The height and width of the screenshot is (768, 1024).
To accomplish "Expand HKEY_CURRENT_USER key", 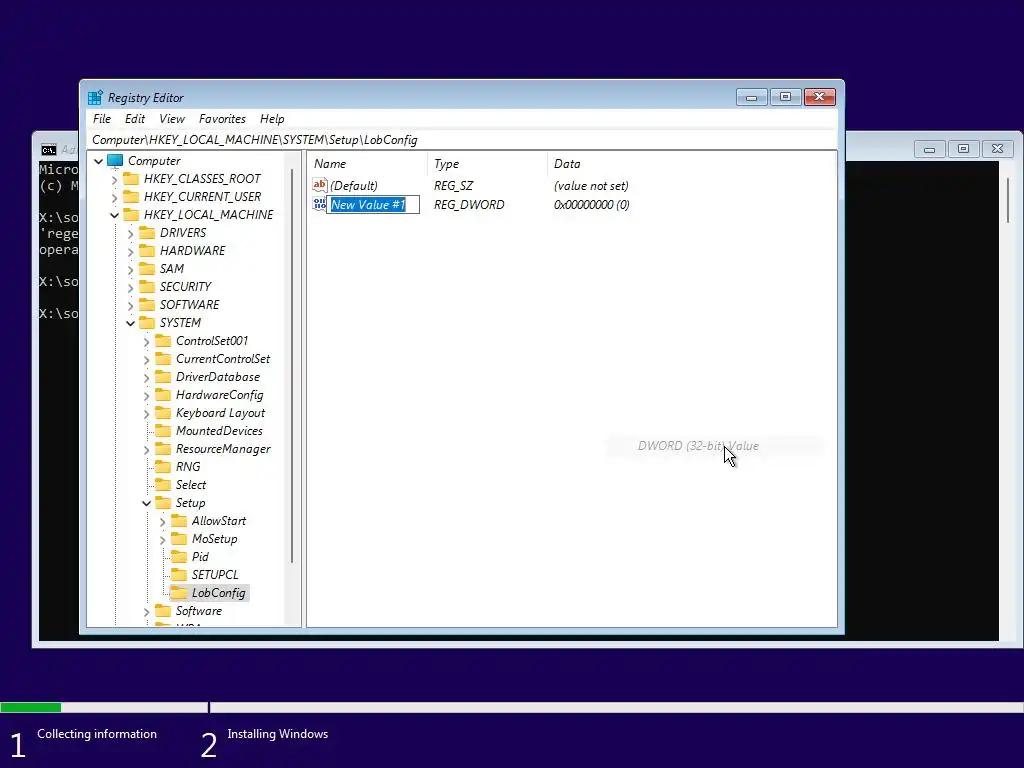I will [115, 197].
